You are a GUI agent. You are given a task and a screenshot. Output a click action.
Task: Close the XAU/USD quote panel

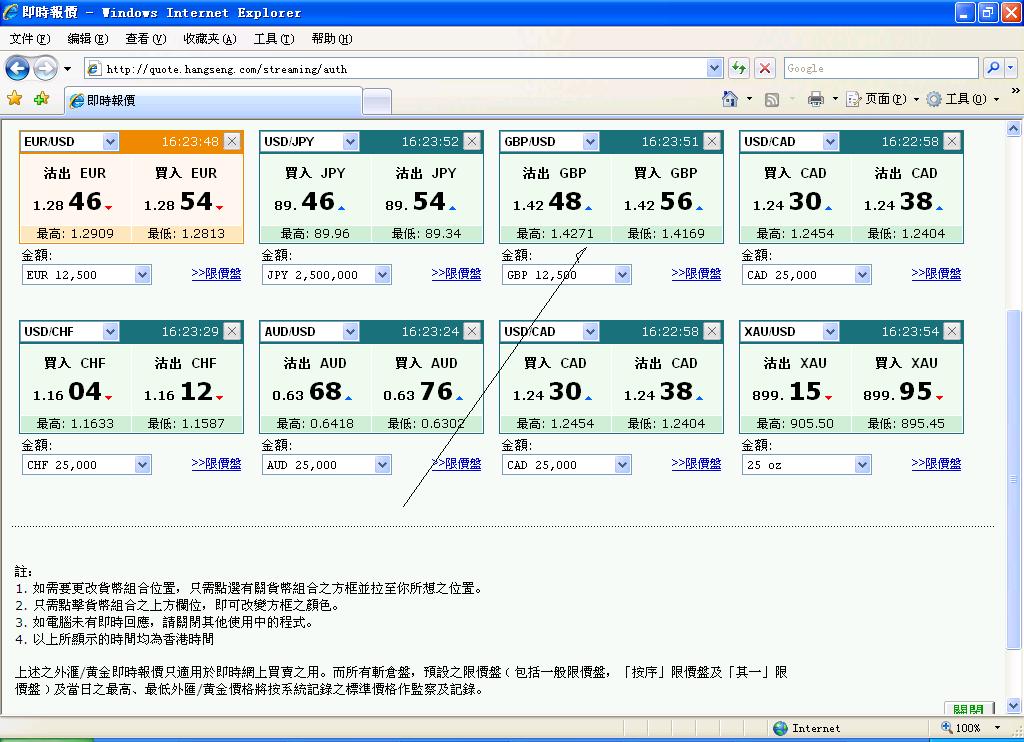coord(952,331)
